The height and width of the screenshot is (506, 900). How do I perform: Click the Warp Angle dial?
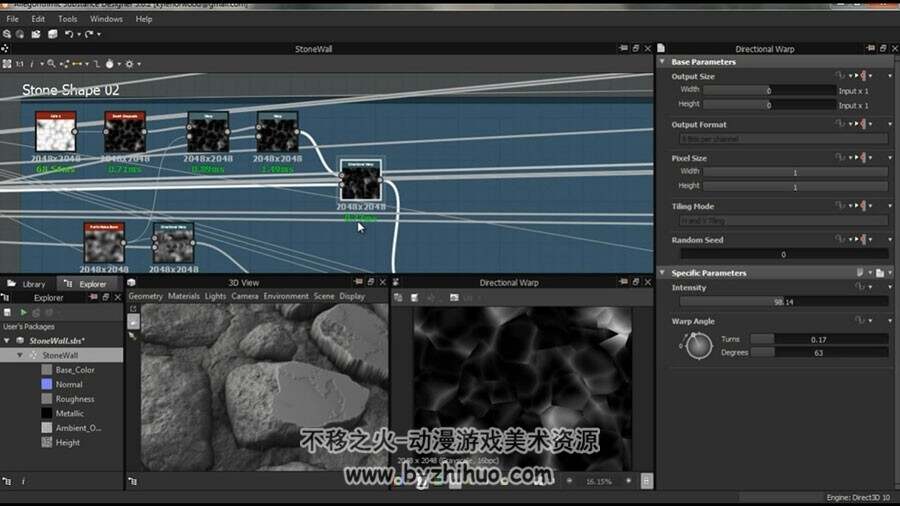[699, 346]
